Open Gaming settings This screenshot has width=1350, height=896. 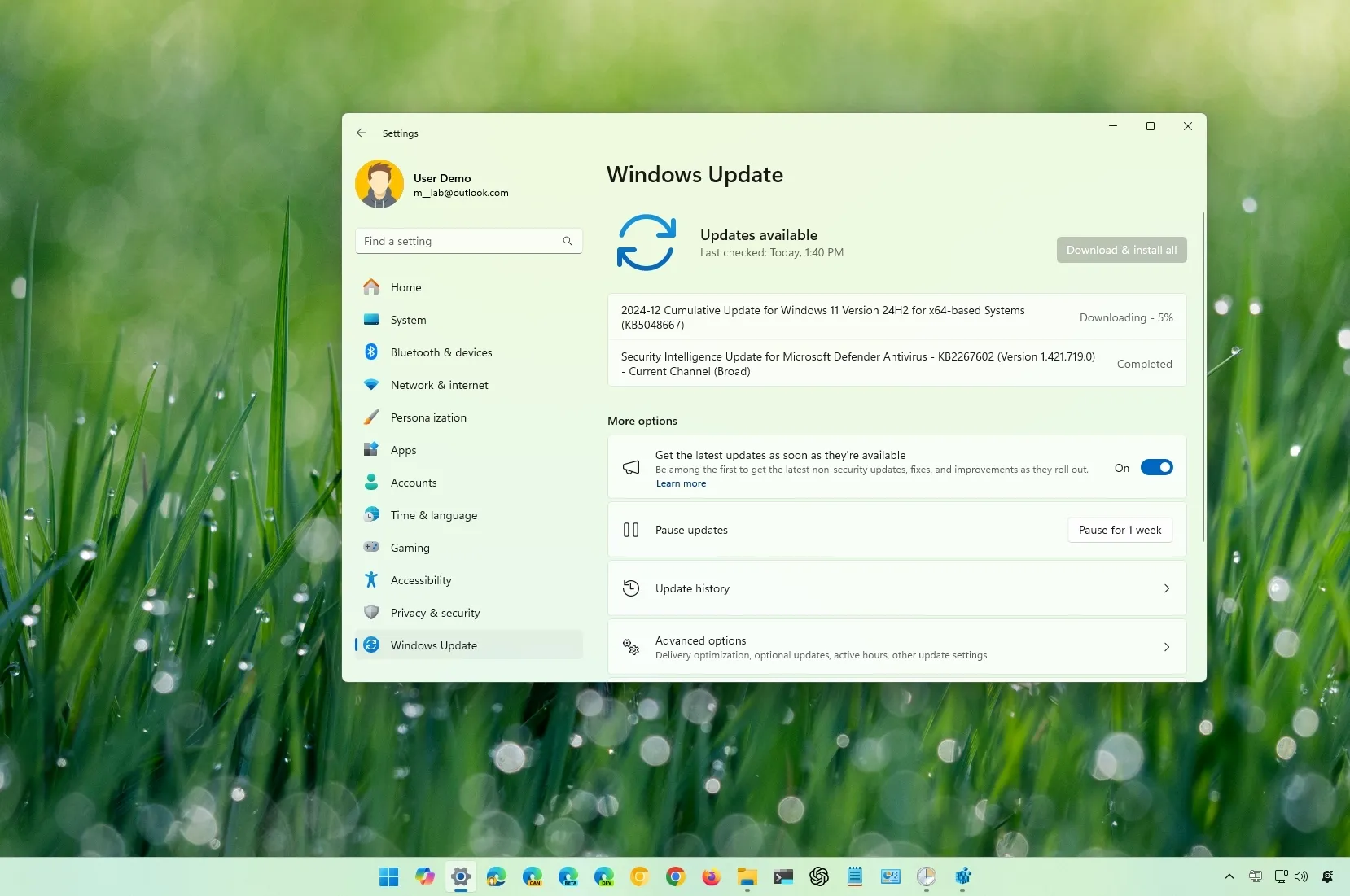(x=469, y=548)
